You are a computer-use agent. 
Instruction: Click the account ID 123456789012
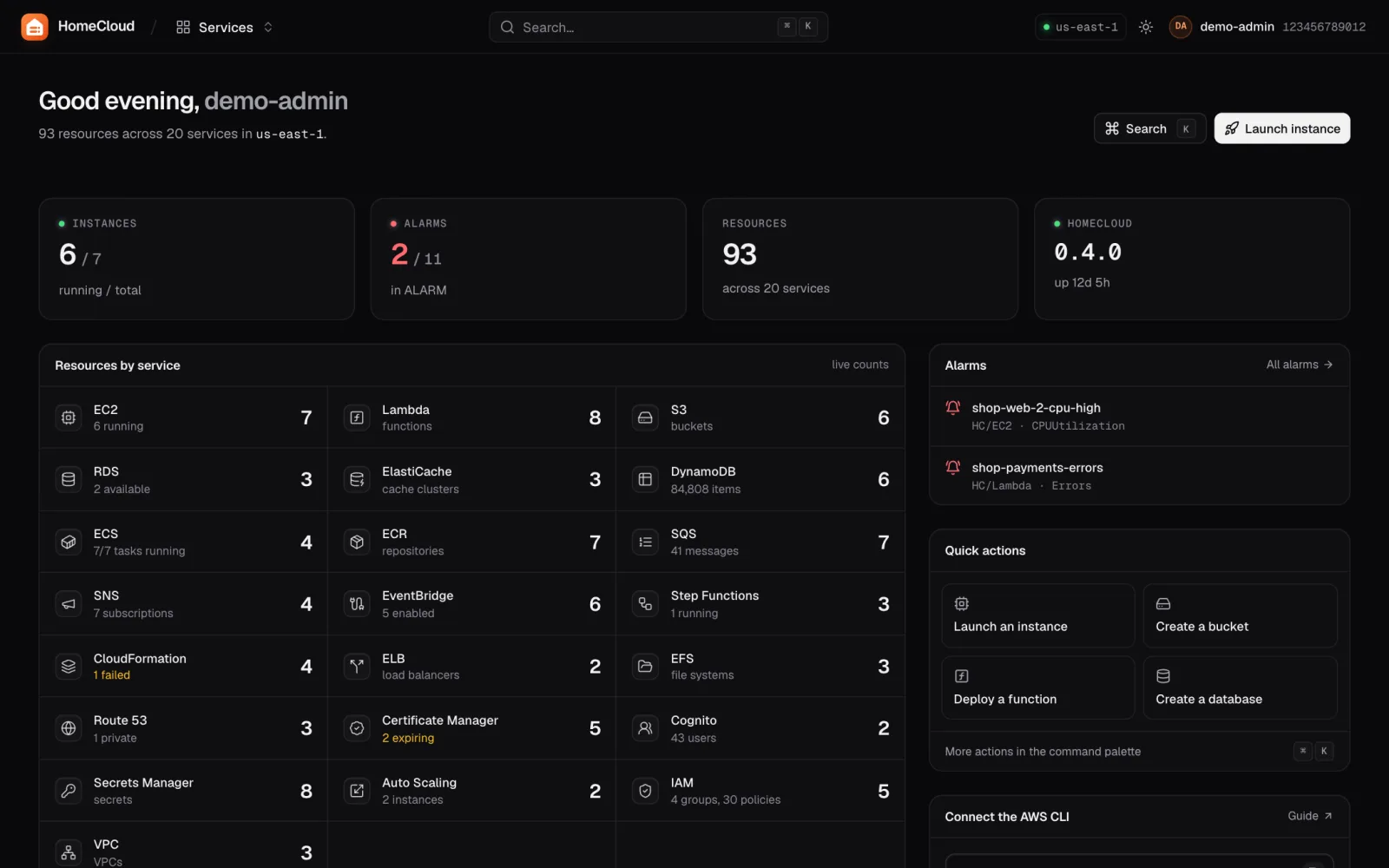(x=1324, y=27)
